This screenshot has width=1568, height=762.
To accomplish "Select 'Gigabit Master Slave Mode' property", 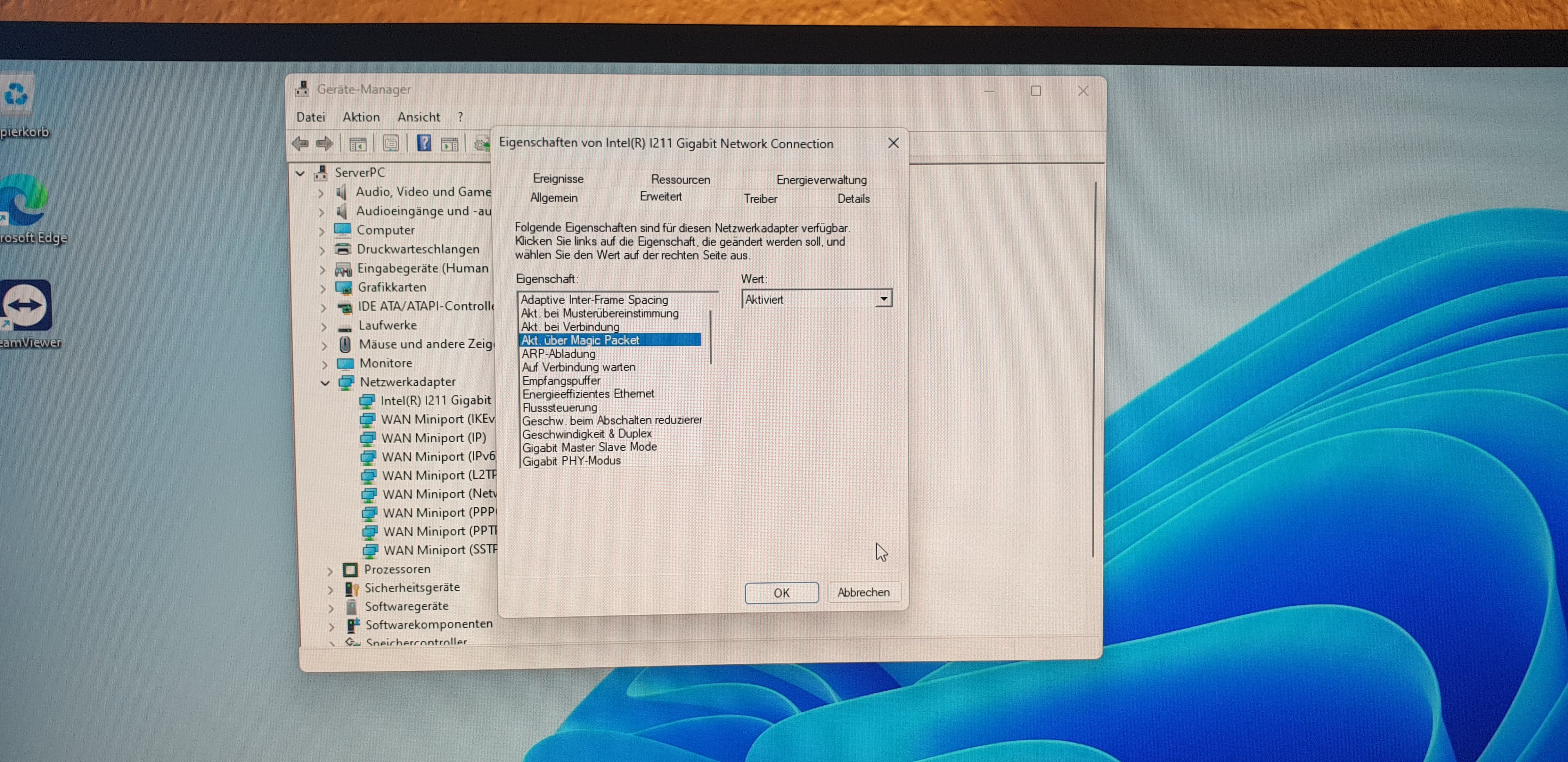I will (x=589, y=447).
